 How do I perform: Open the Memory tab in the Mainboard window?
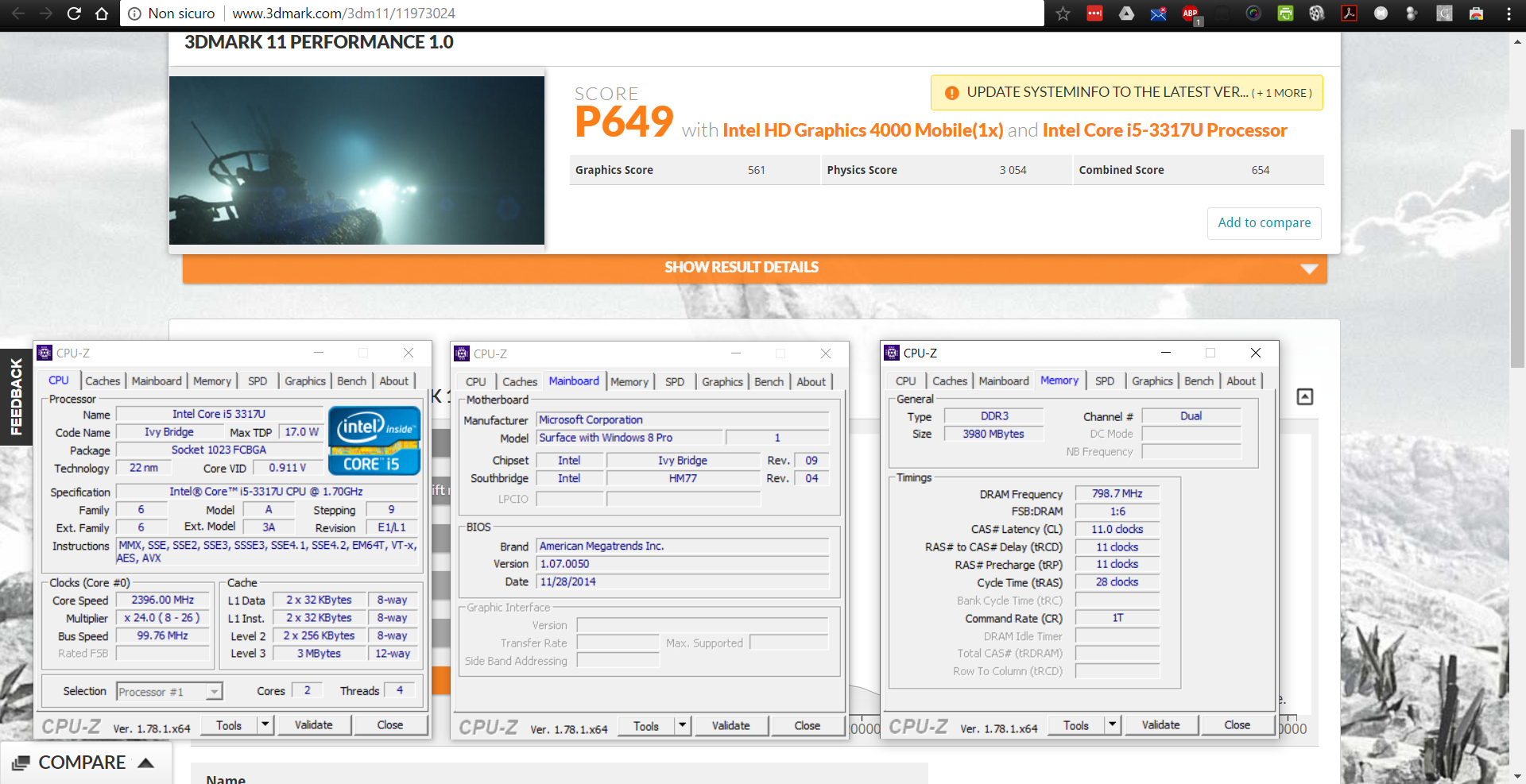pos(629,382)
